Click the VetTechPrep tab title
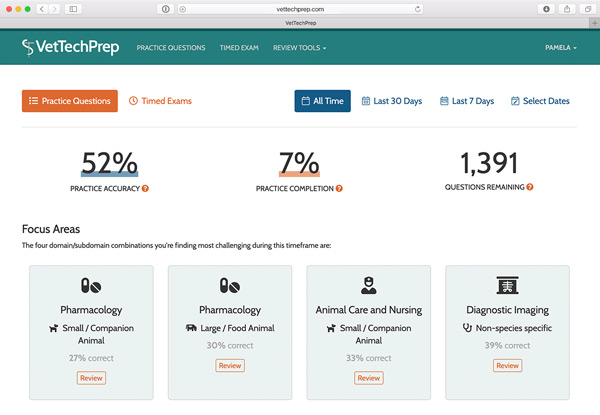600x415 pixels. click(x=301, y=23)
